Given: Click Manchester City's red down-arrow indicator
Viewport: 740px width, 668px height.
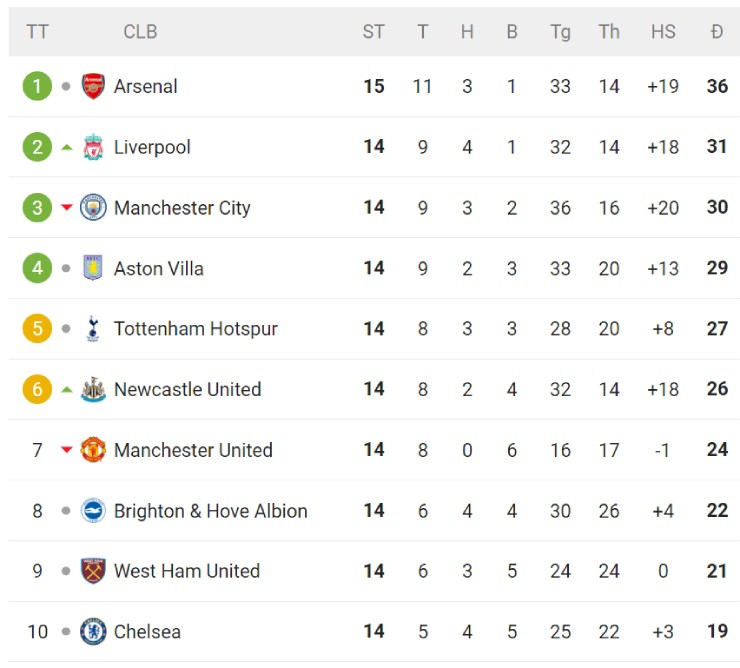Looking at the screenshot, I should [x=67, y=208].
